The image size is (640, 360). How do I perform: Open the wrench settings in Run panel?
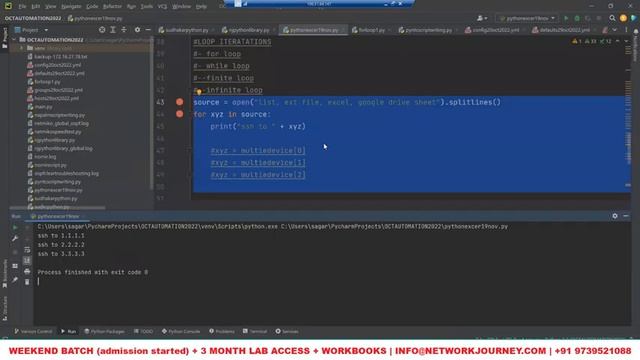tap(15, 238)
